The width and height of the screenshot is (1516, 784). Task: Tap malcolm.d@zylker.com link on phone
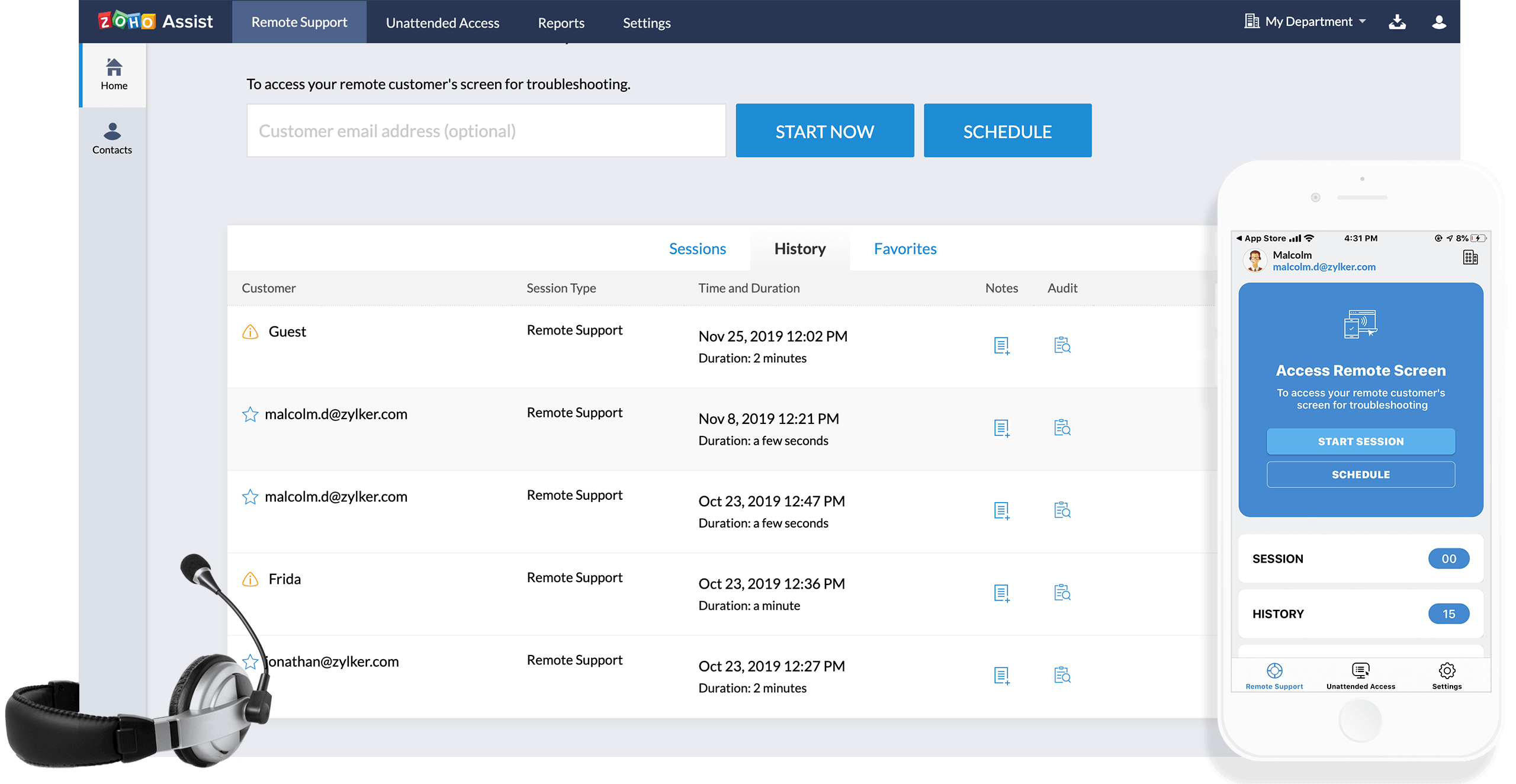(1324, 267)
